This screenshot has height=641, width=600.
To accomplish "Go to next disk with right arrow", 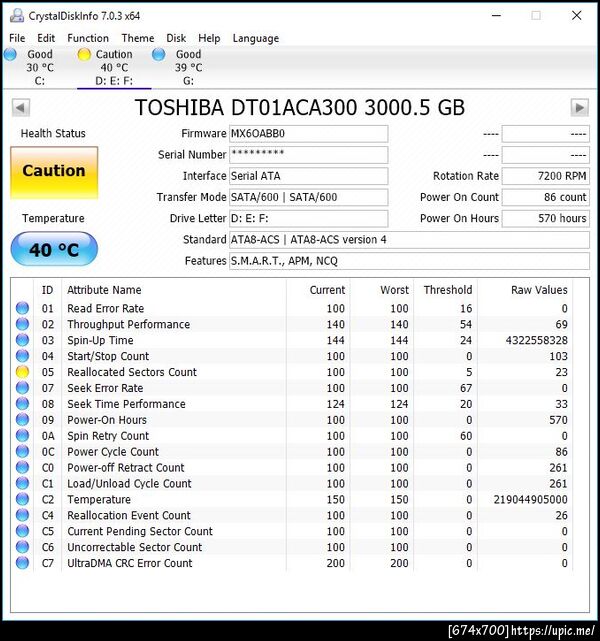I will click(x=580, y=108).
